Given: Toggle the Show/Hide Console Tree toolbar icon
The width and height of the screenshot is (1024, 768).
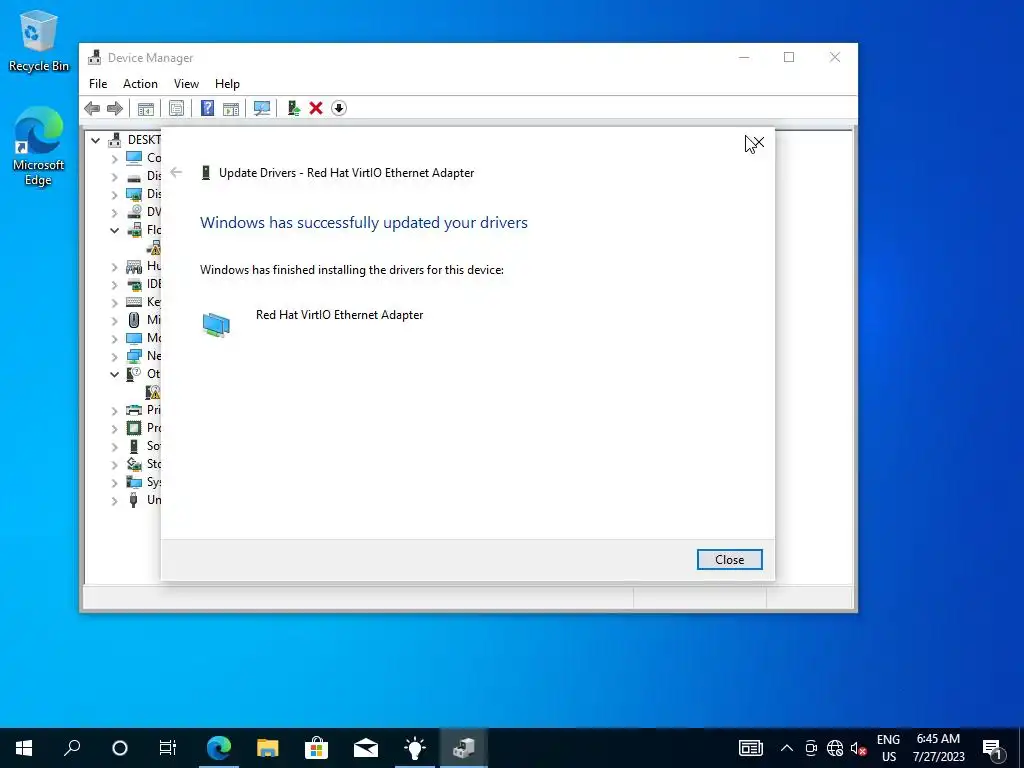Looking at the screenshot, I should click(146, 108).
